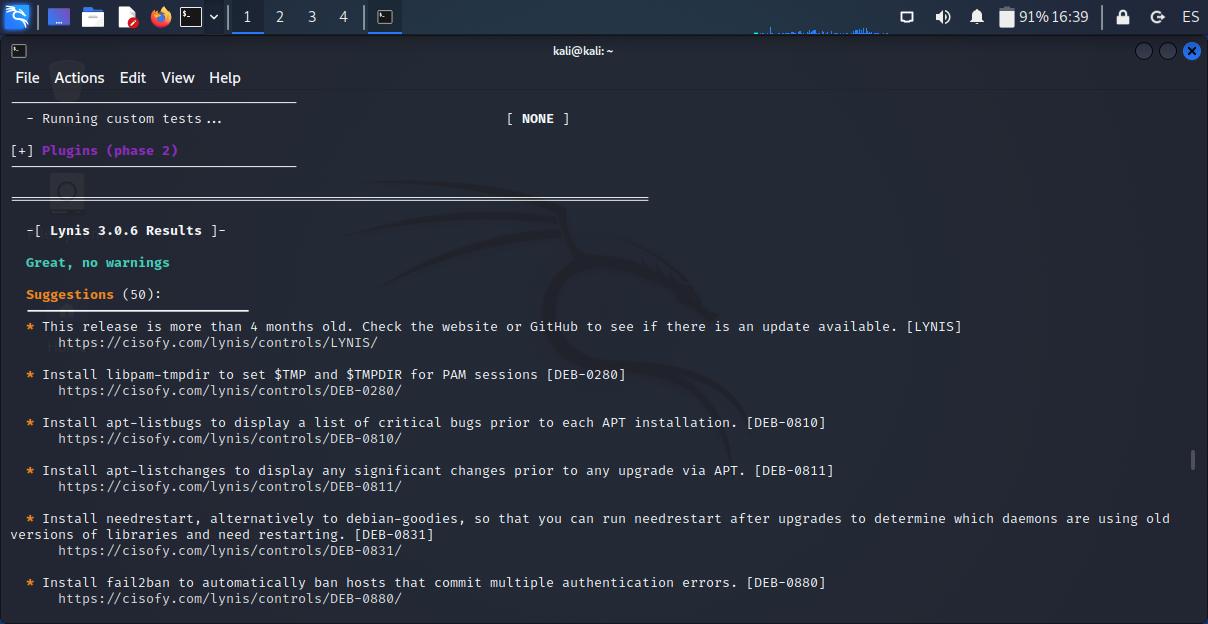This screenshot has height=624, width=1208.
Task: Click the 'Install libpam-tmpdir' suggestion line
Action: [x=326, y=375]
